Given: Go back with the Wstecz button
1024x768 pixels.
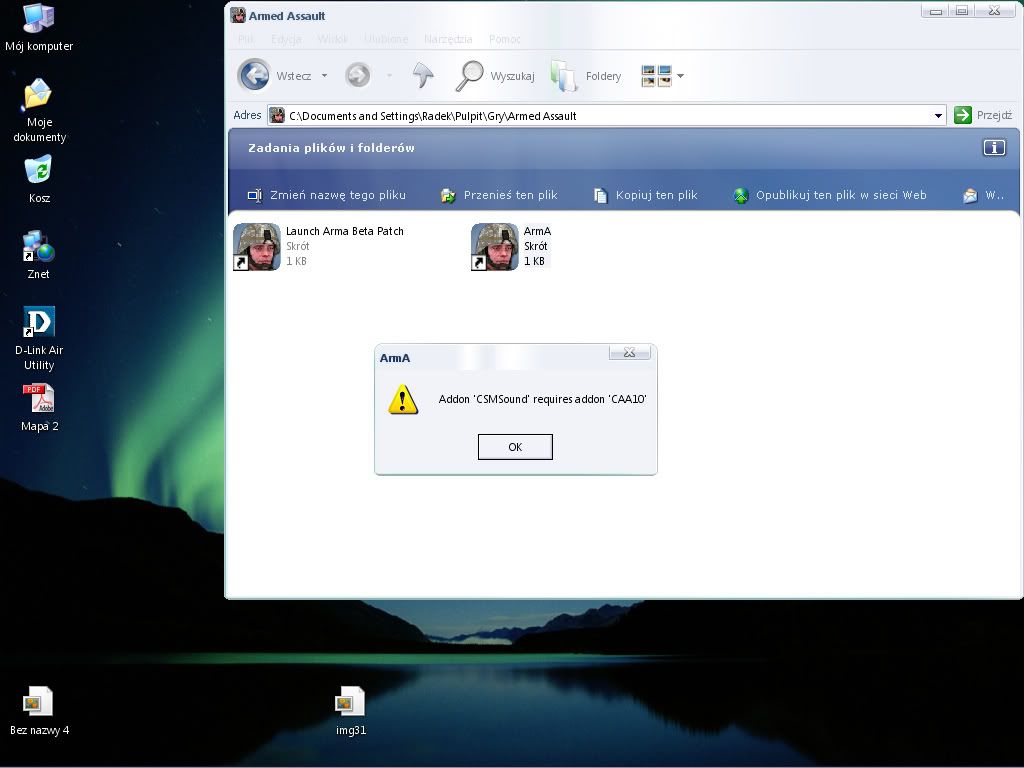Looking at the screenshot, I should tap(274, 76).
